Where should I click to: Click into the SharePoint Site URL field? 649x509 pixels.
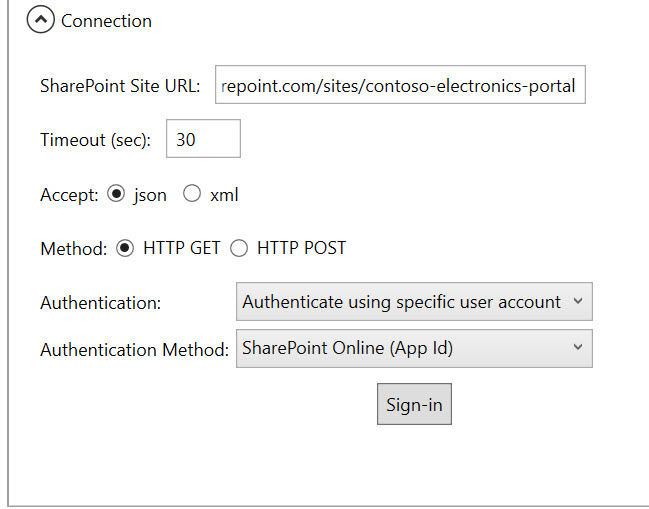[x=400, y=84]
